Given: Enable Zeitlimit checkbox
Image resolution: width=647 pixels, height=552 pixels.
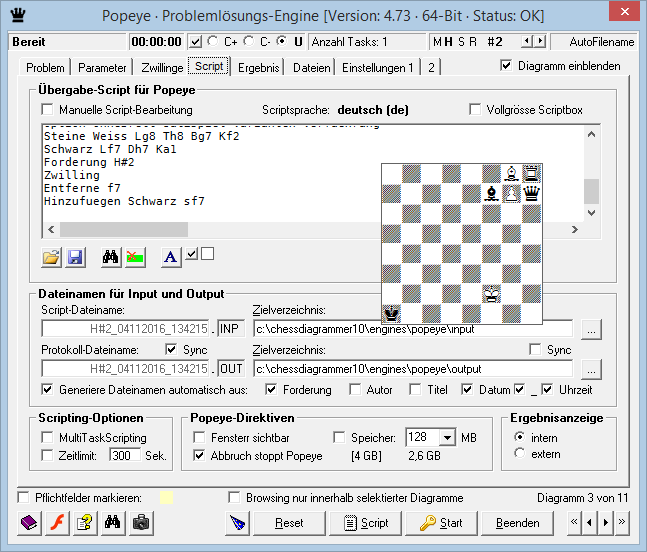Looking at the screenshot, I should point(47,455).
